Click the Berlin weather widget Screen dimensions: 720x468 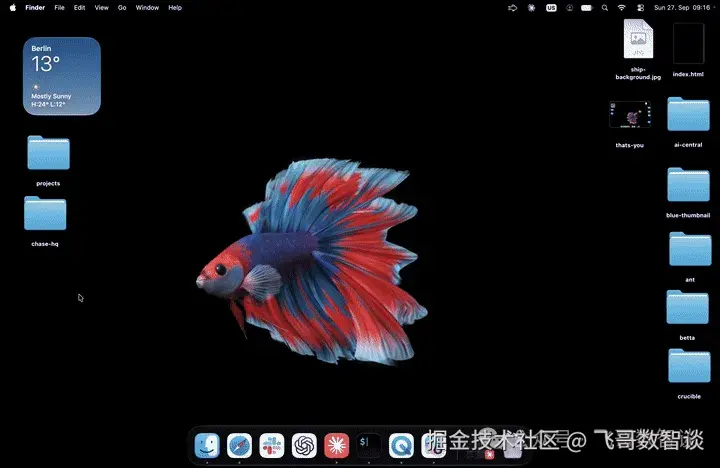point(62,76)
